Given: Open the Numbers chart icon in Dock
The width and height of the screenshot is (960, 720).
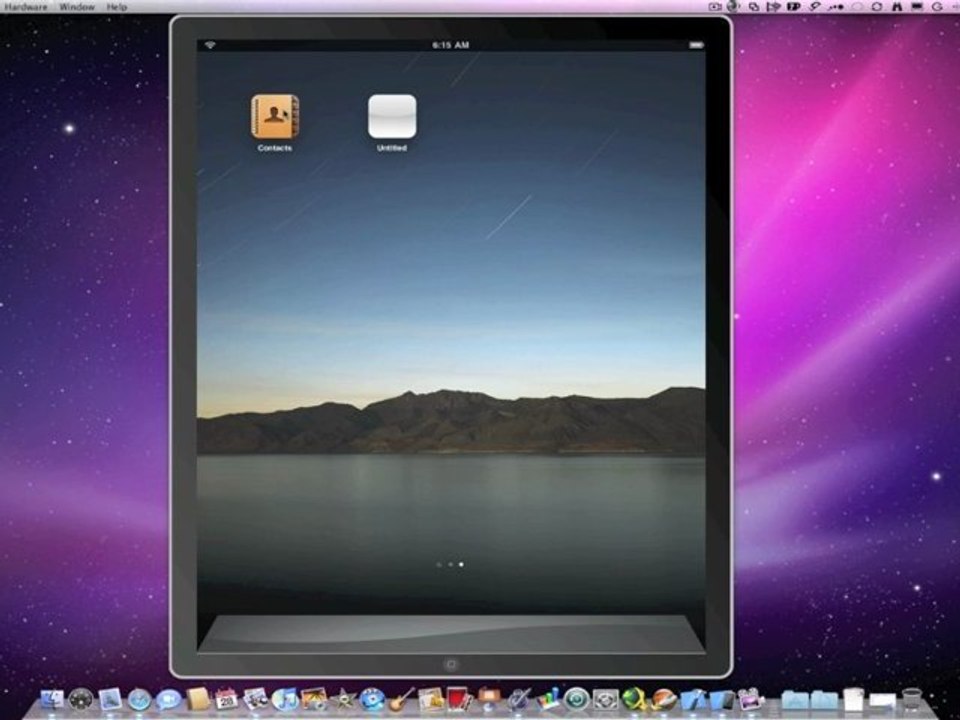Looking at the screenshot, I should click(x=547, y=699).
